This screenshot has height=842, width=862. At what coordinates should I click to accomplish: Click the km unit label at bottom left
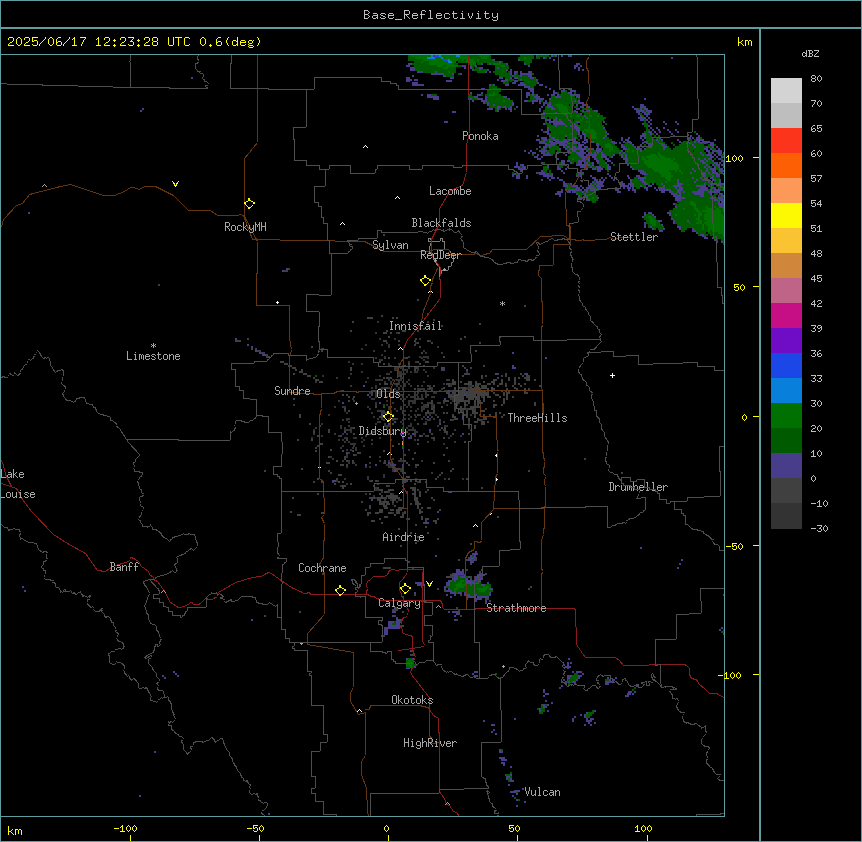(15, 831)
